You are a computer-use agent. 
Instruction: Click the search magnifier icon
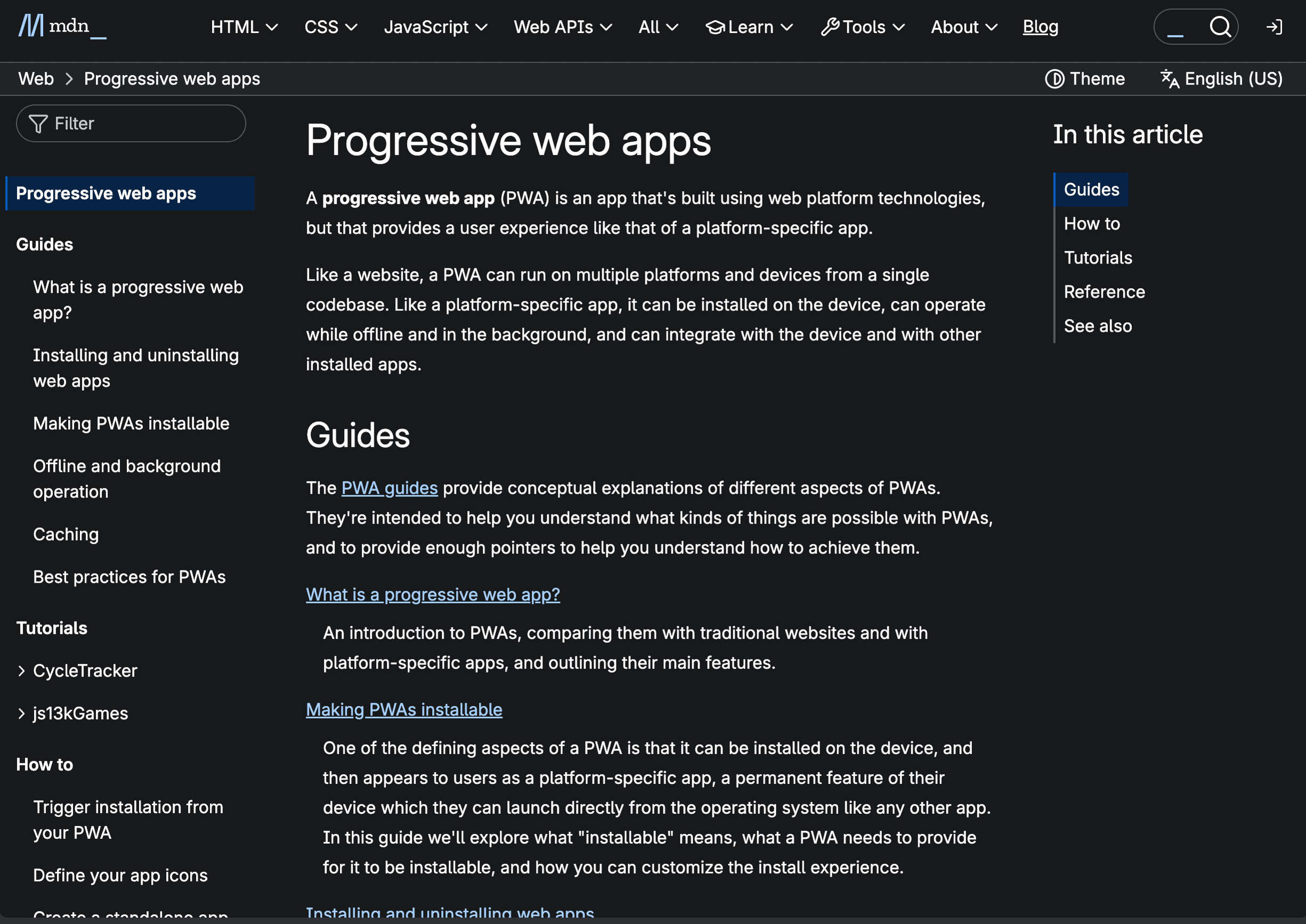(x=1220, y=26)
